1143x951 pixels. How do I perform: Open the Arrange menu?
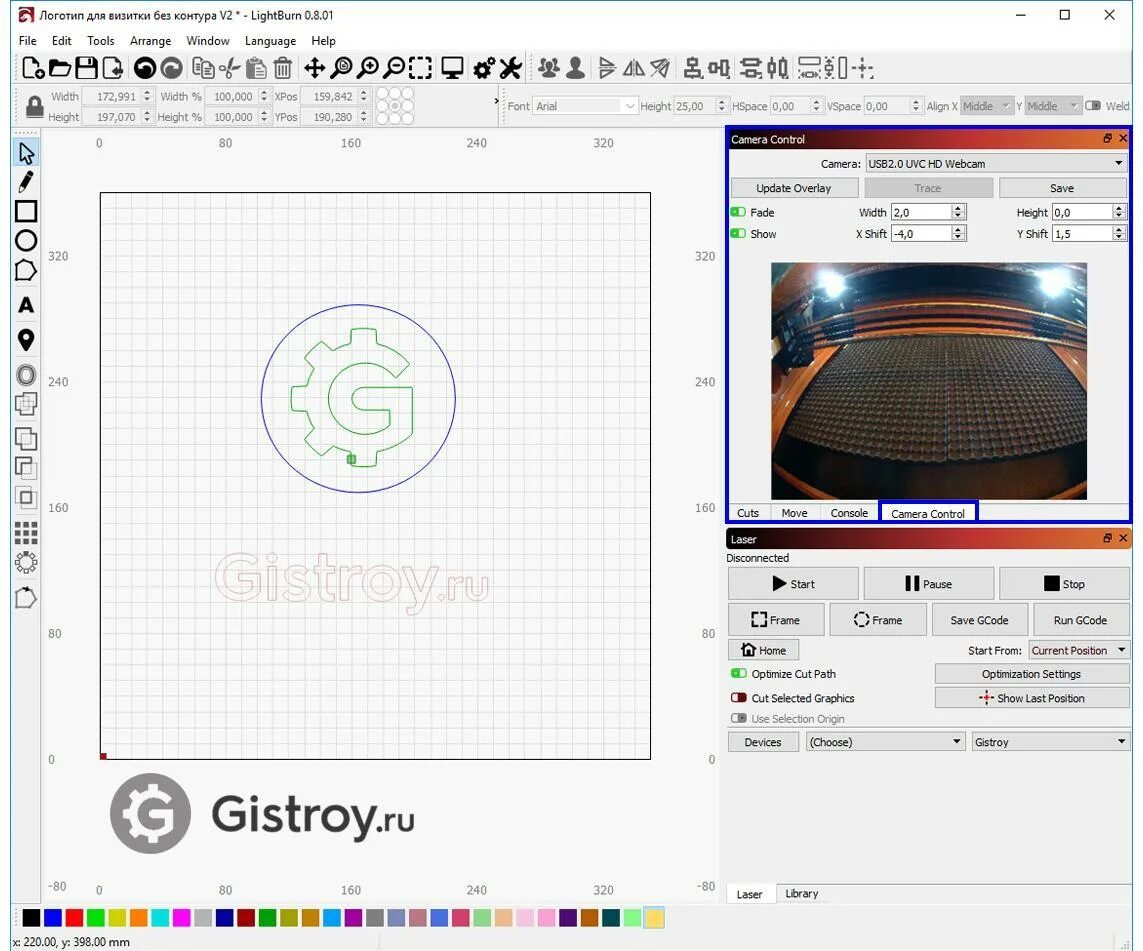tap(150, 41)
